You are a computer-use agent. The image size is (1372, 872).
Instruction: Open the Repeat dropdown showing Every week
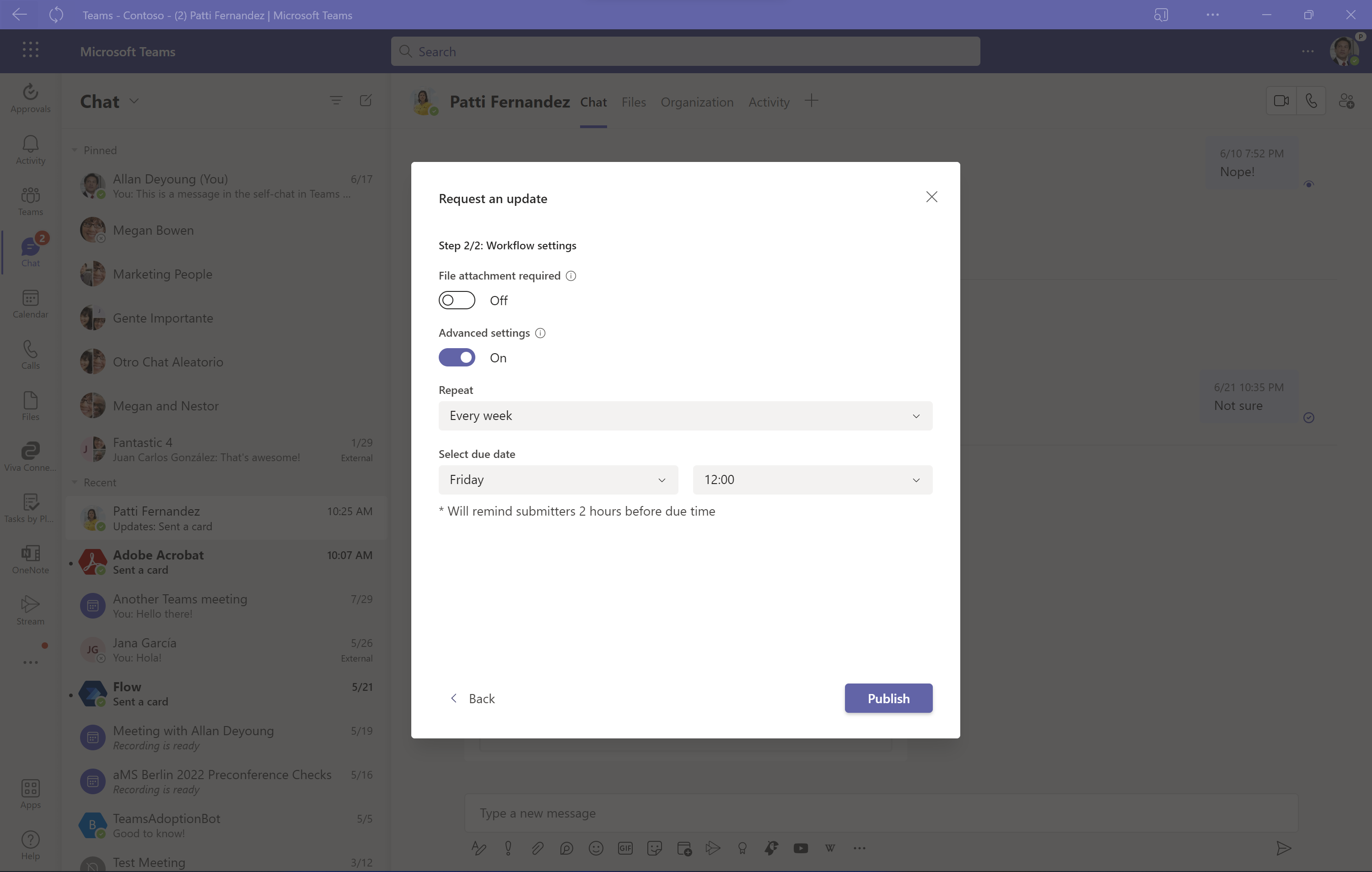coord(685,415)
